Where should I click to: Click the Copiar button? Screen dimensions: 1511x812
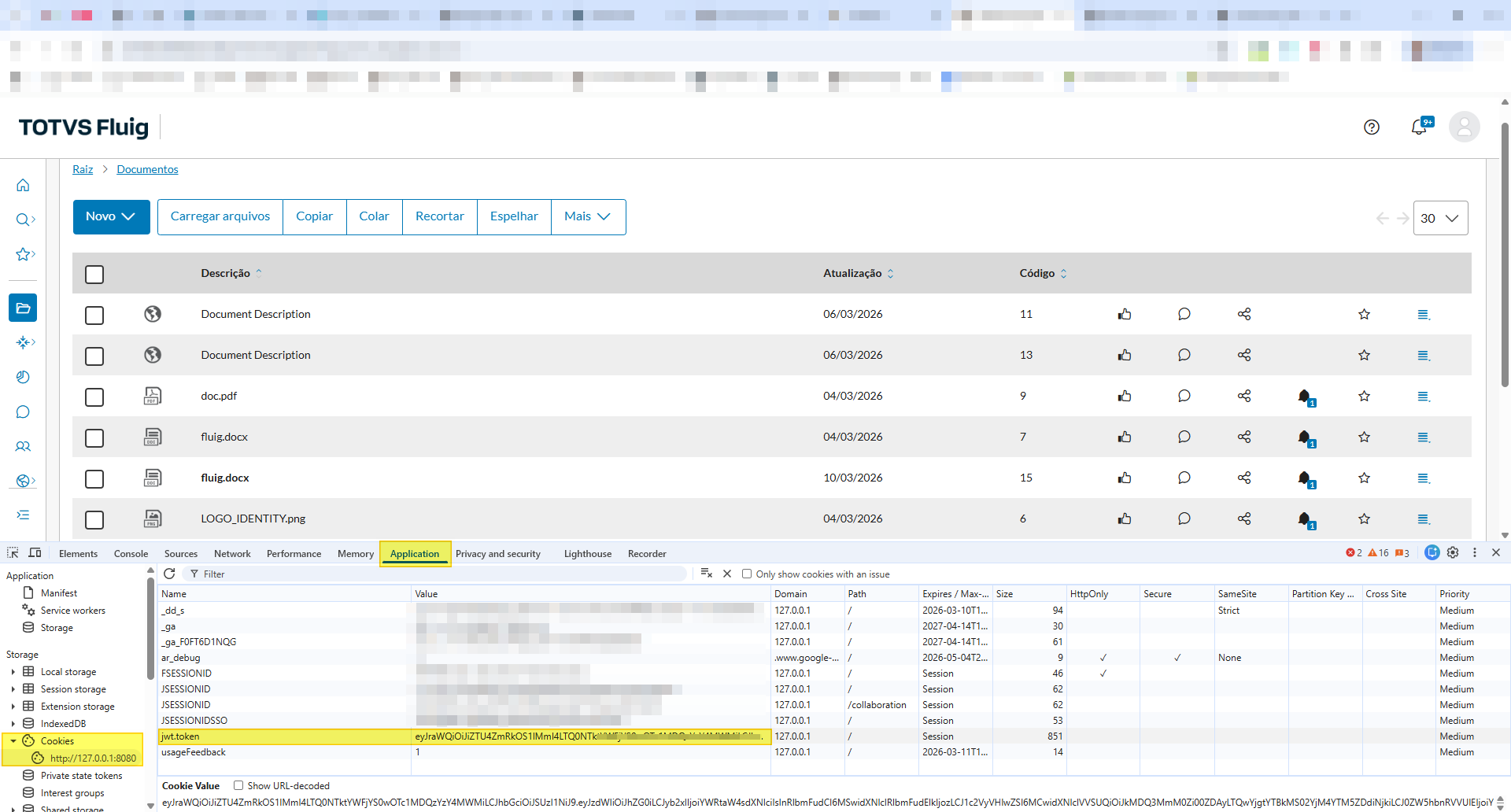(x=315, y=216)
